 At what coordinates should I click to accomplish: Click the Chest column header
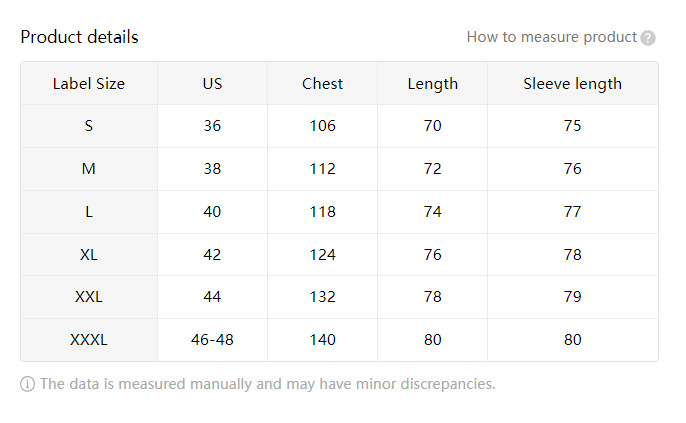322,84
